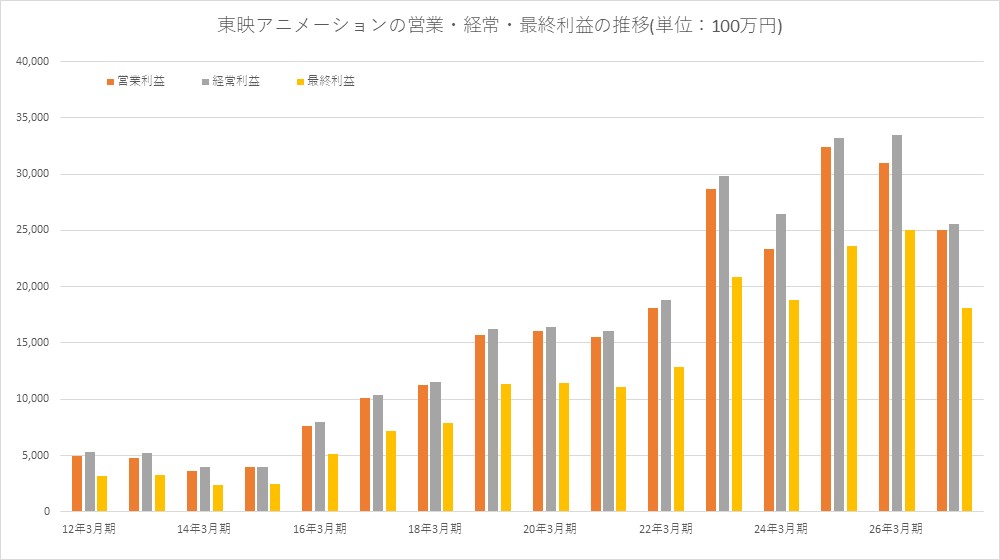Click the 26年3月期 x-axis label
The image size is (1000, 560).
pyautogui.click(x=895, y=529)
